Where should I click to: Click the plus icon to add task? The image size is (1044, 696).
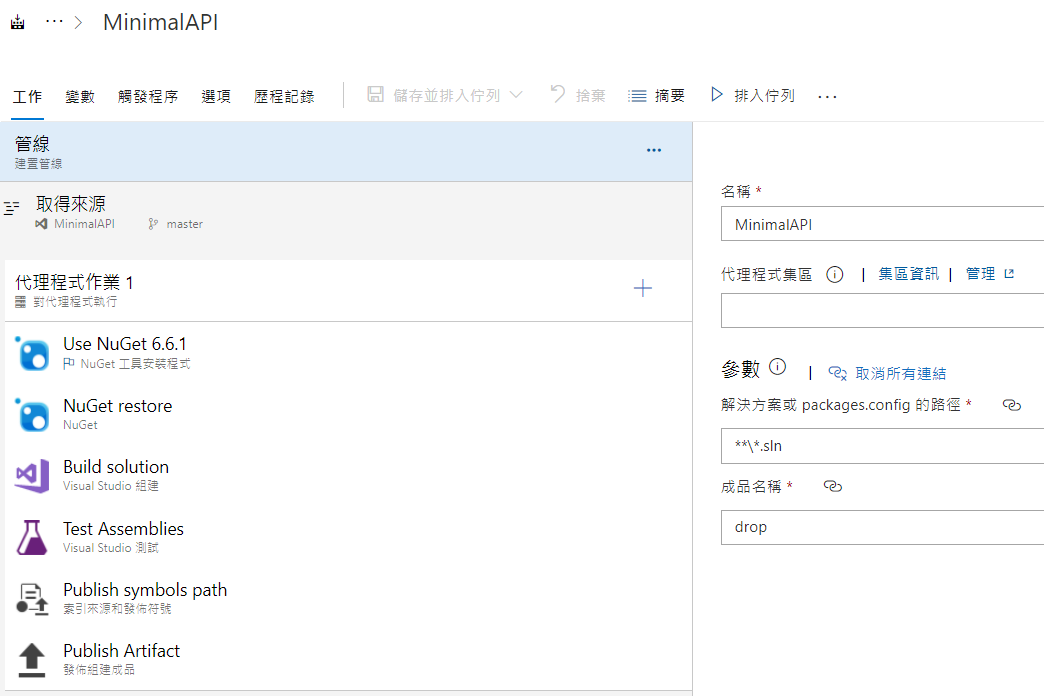(x=643, y=289)
